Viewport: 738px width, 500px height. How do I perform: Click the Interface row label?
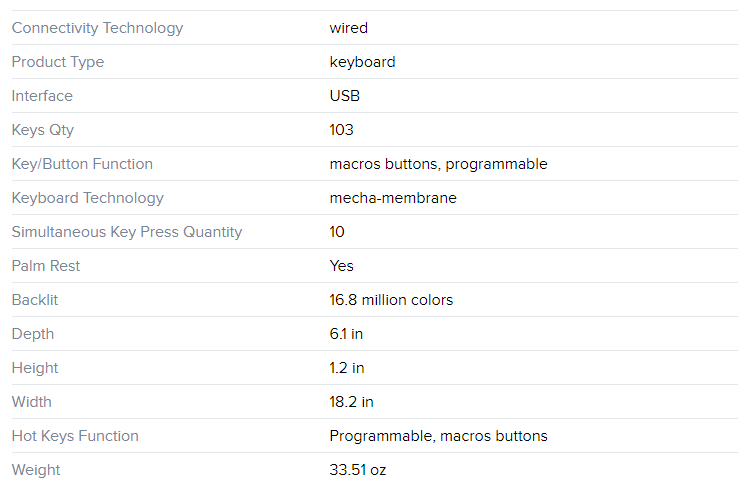click(42, 96)
